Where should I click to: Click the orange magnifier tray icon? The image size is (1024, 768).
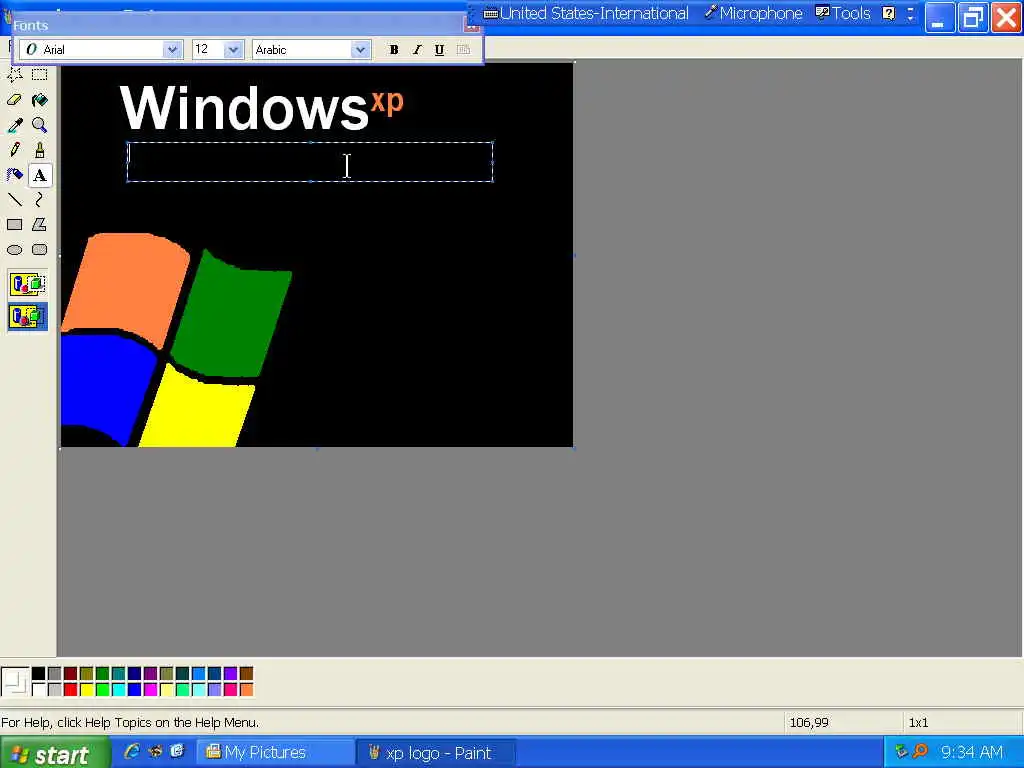click(x=920, y=752)
